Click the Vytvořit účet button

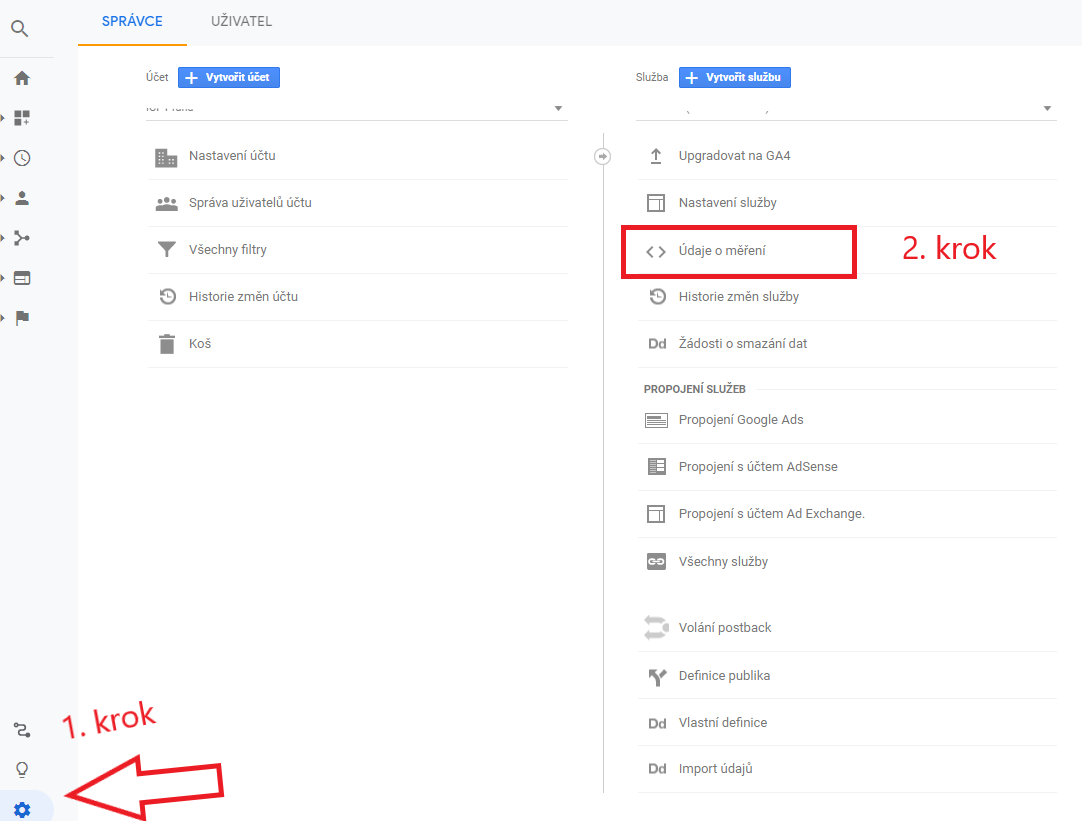coord(229,77)
